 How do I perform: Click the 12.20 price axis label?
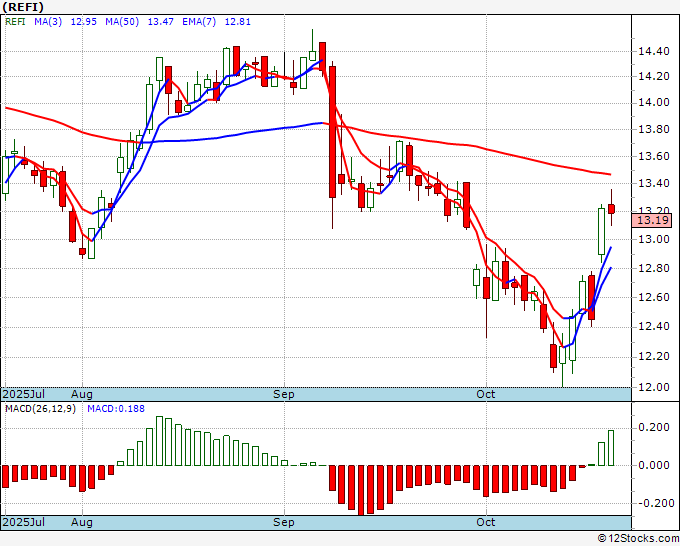(654, 357)
